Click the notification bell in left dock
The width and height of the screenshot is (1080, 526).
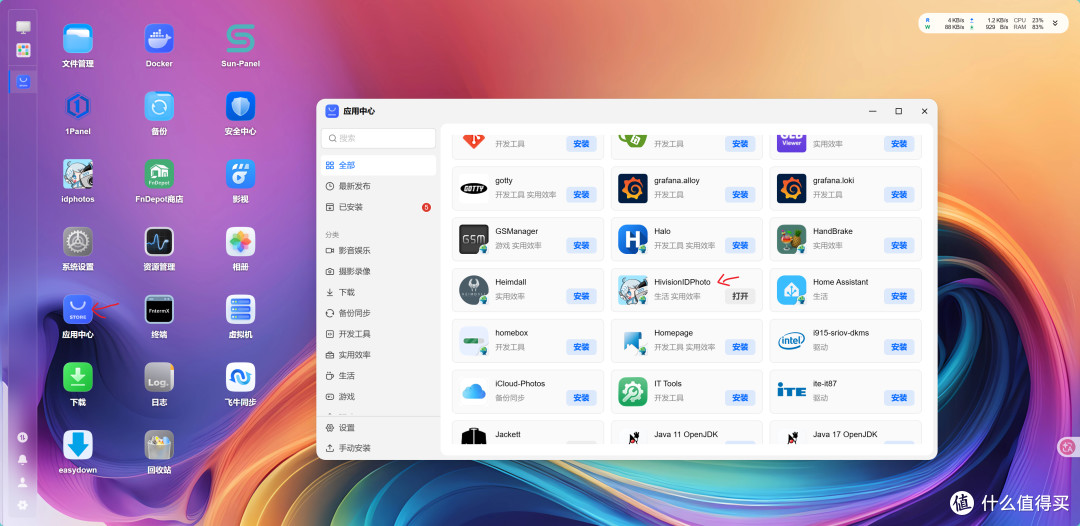23,459
